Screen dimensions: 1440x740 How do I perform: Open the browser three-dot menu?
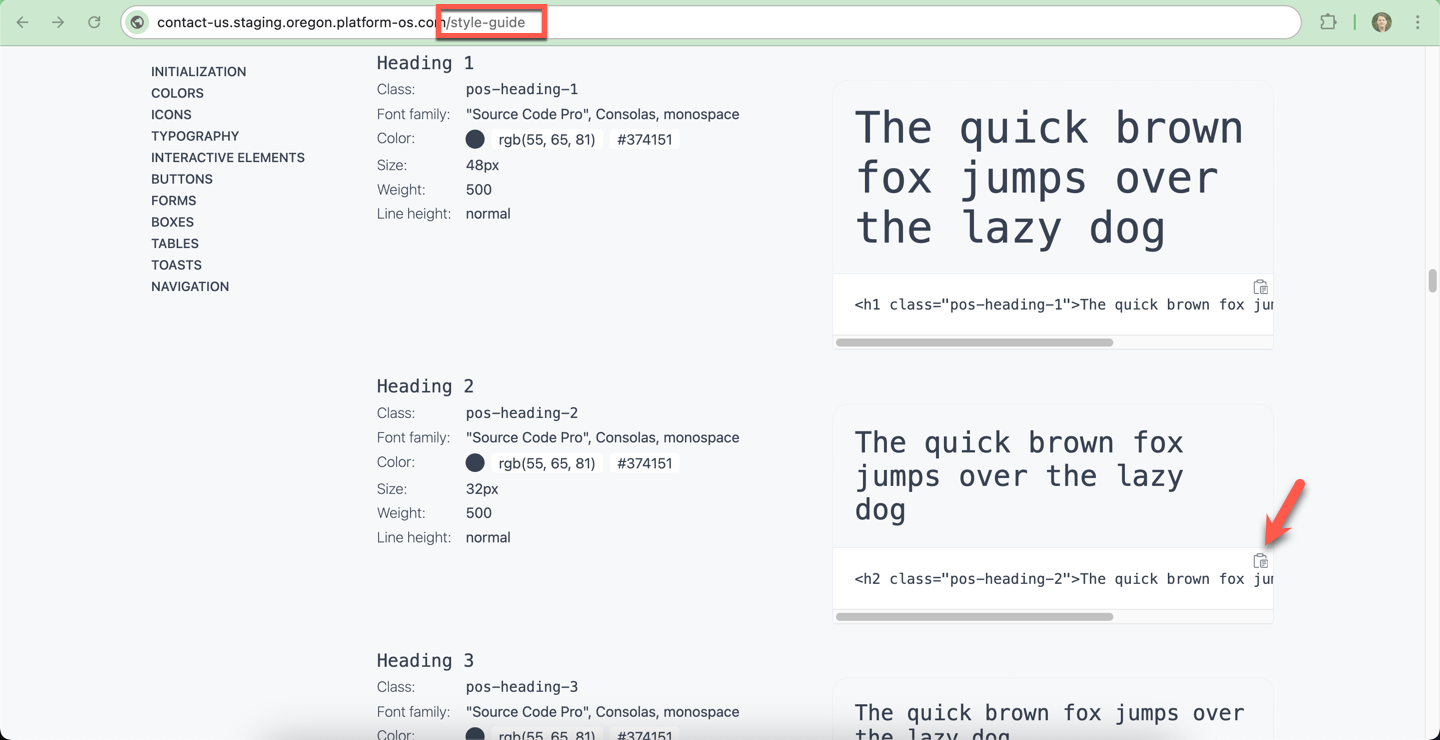pyautogui.click(x=1419, y=21)
